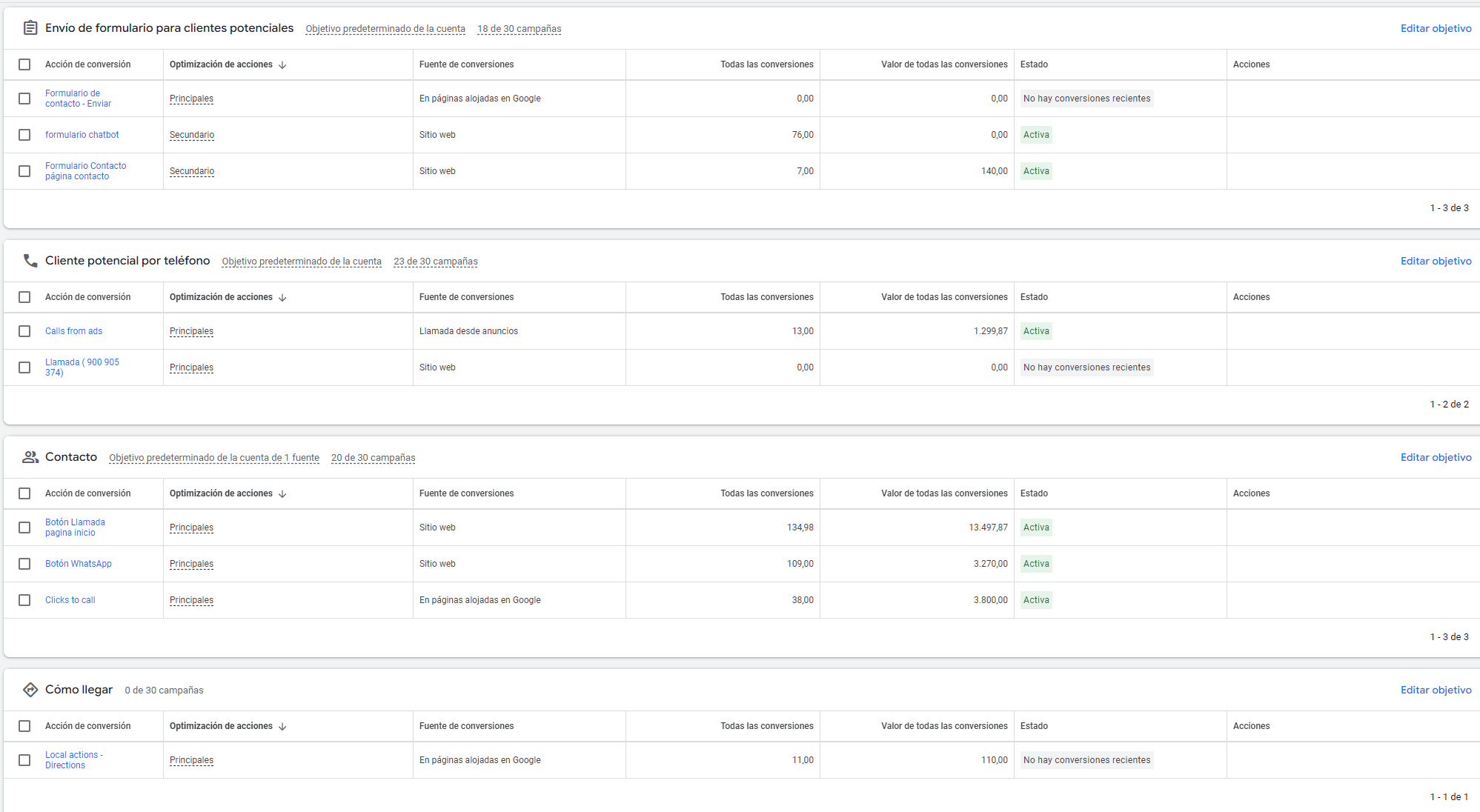Open Principales optimization for Clicks to call
Screen dimensions: 1480x812
click(x=191, y=600)
